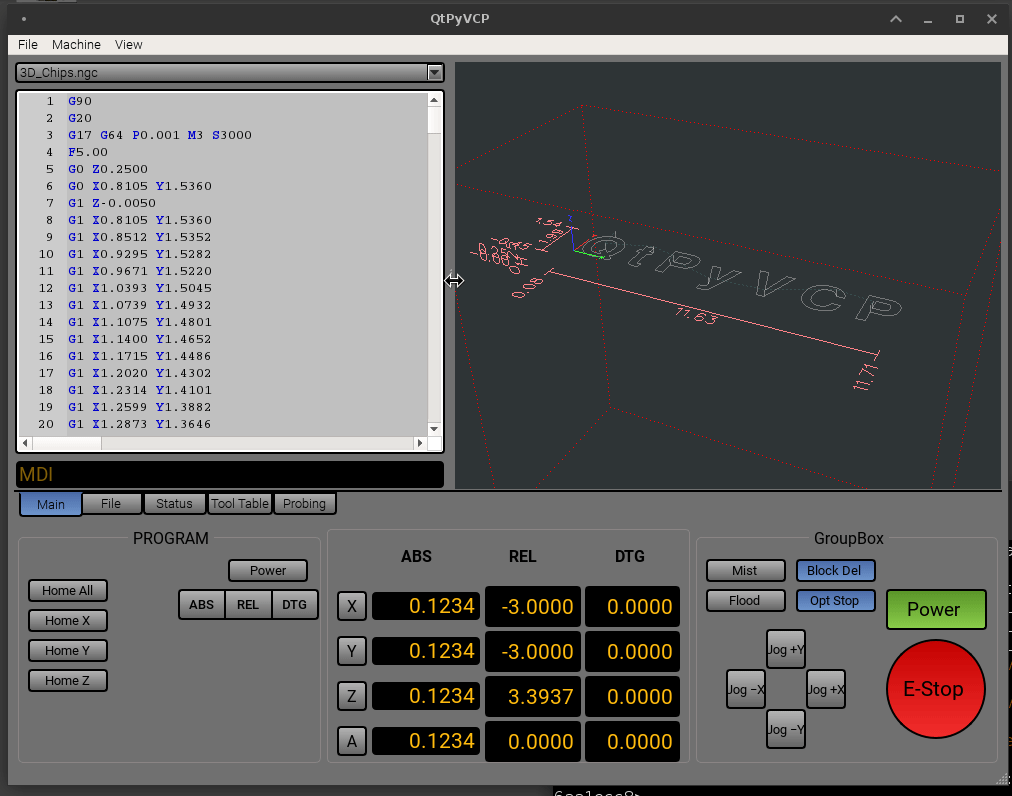This screenshot has height=796, width=1012.
Task: Toggle the Opt Stop button
Action: 835,600
